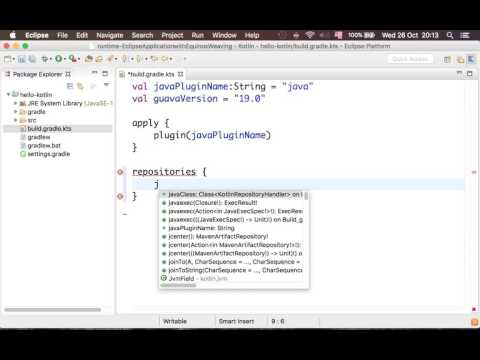Expand the src folder

click(15, 120)
